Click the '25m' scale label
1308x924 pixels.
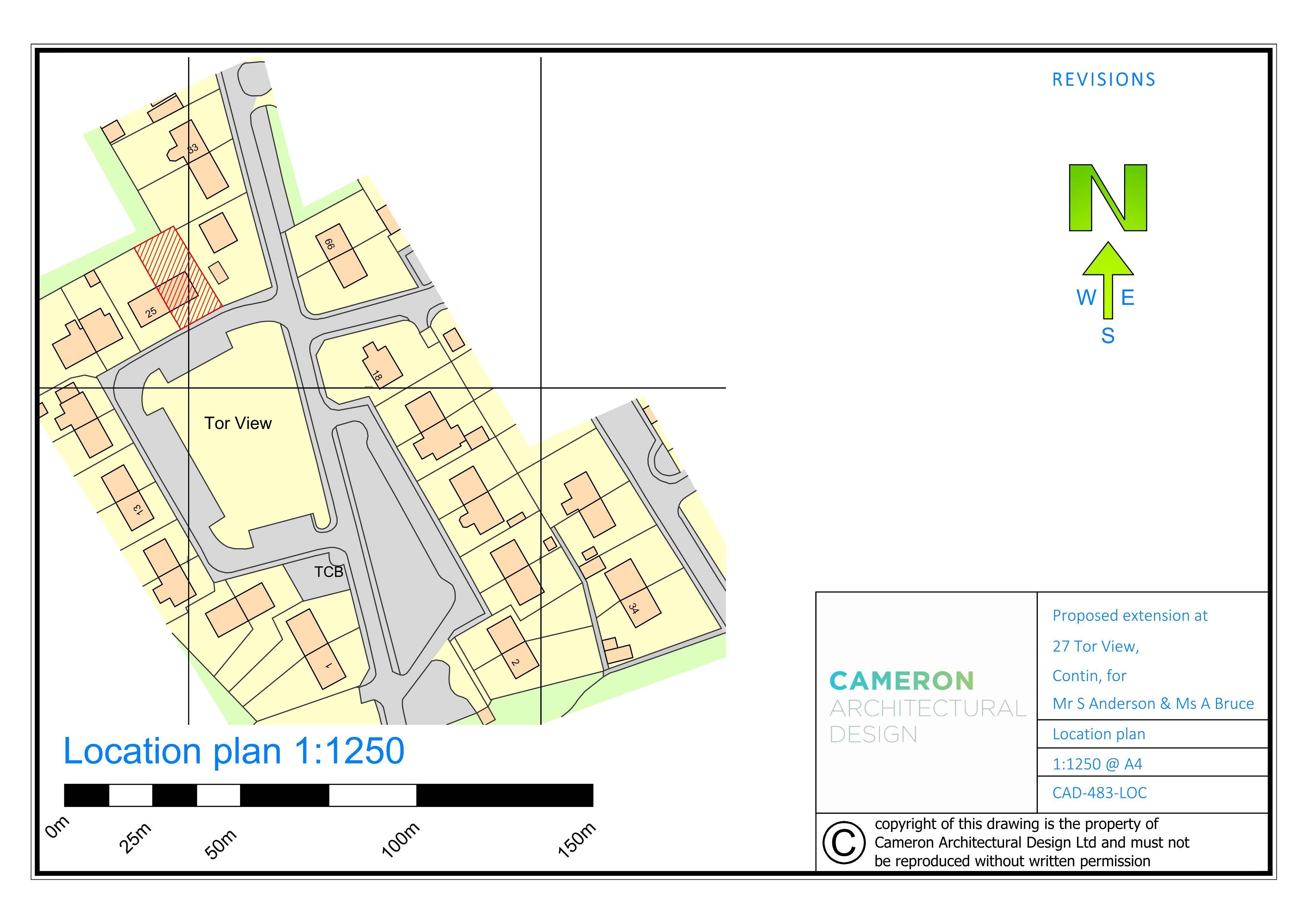click(x=135, y=838)
